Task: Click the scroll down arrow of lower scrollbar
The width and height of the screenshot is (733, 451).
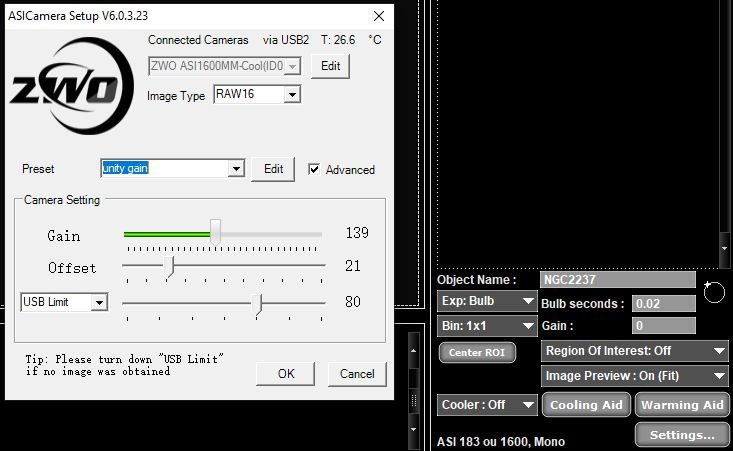Action: 413,429
